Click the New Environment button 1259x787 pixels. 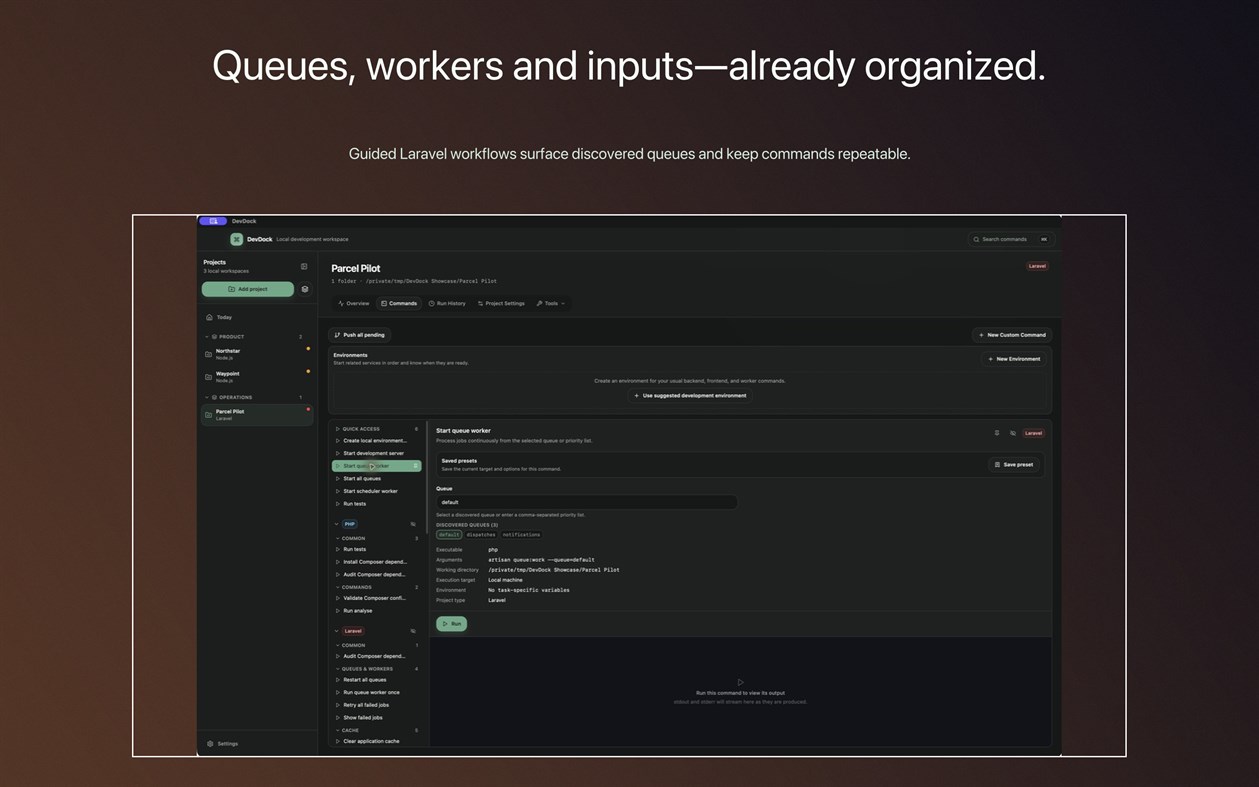coord(1014,359)
